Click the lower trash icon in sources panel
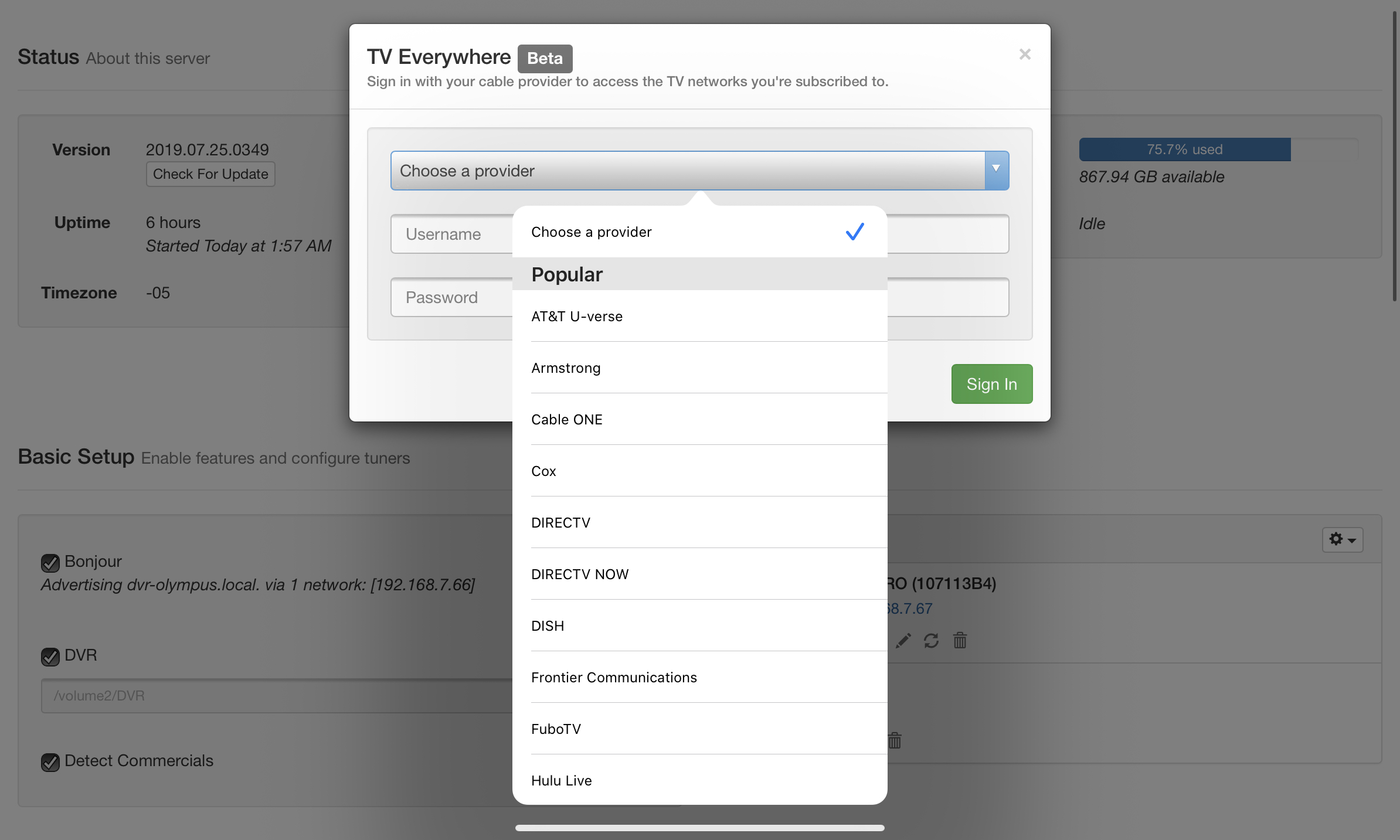Viewport: 1400px width, 840px height. 895,741
